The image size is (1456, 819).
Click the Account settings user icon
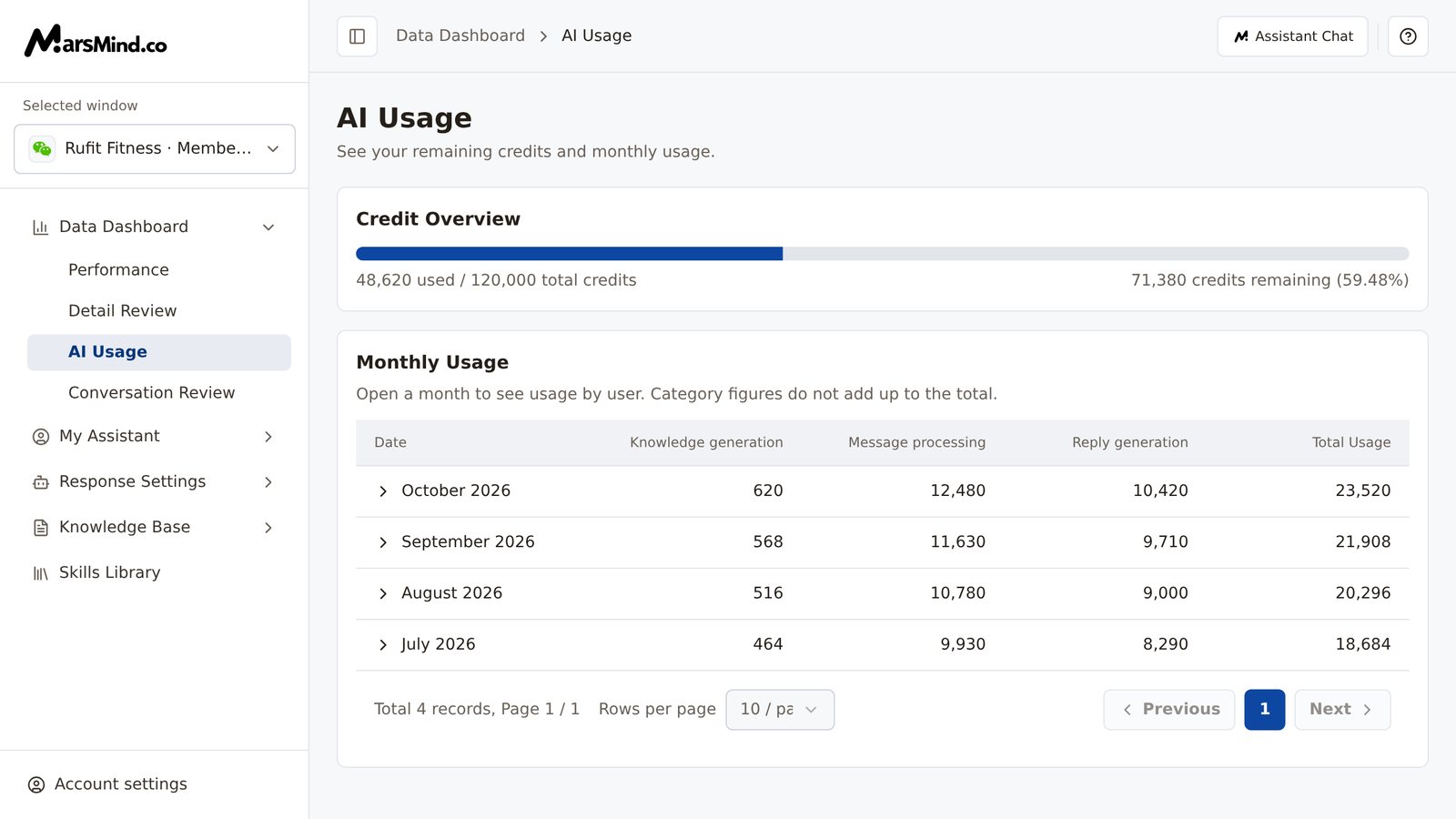[36, 784]
